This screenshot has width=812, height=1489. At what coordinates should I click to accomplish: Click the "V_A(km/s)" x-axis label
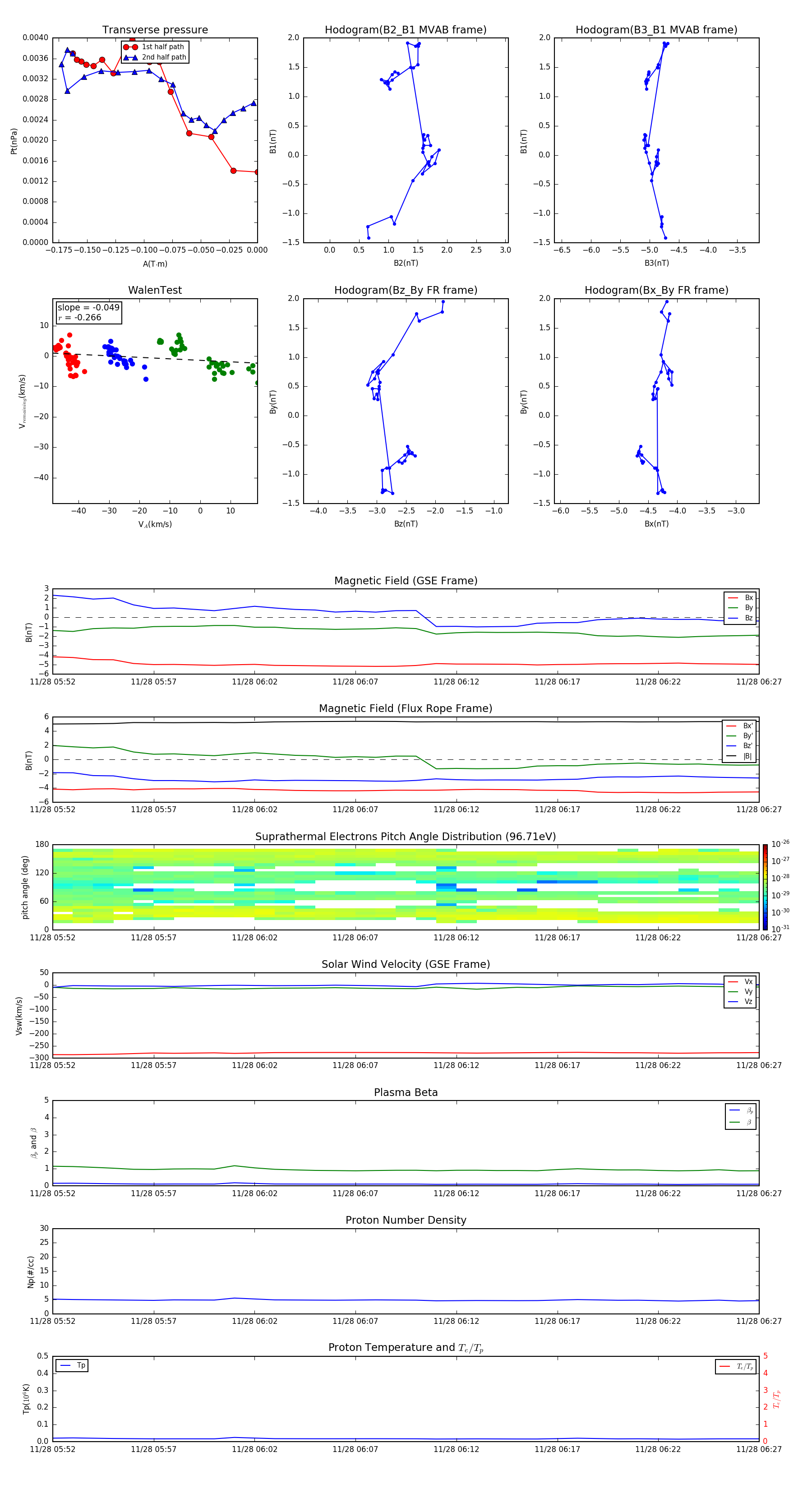155,524
